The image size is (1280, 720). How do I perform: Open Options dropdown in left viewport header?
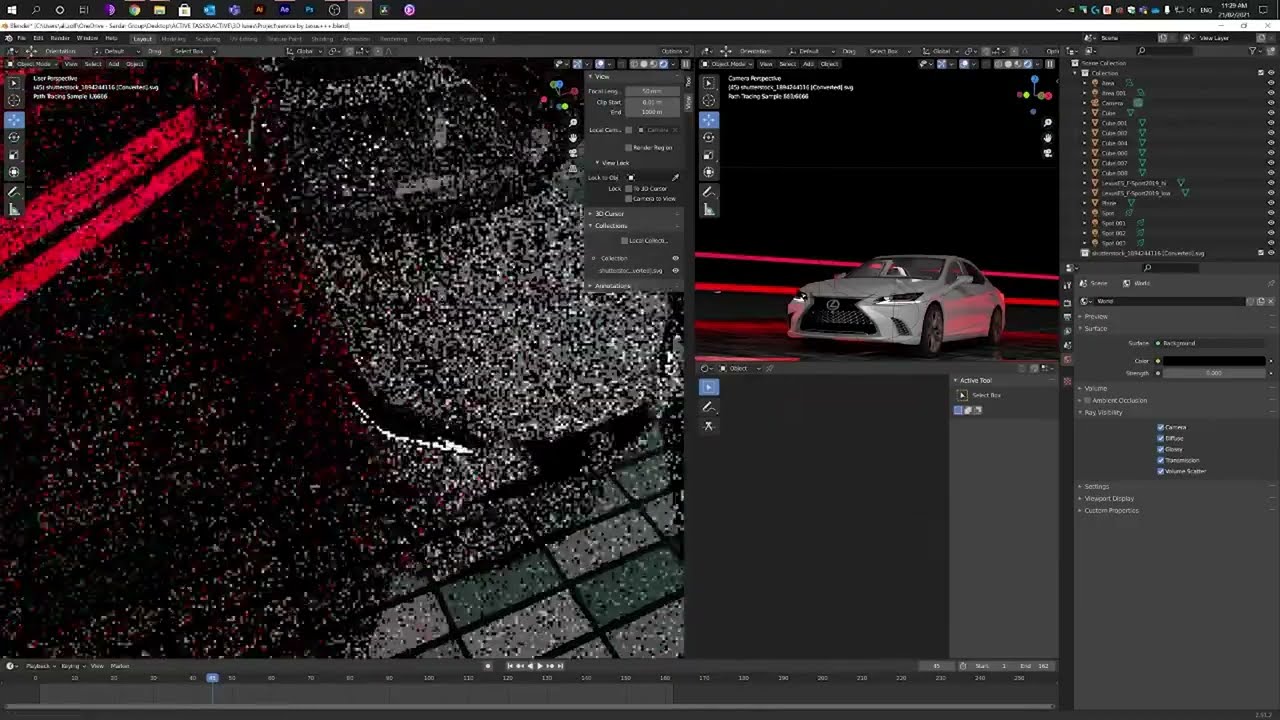[673, 51]
